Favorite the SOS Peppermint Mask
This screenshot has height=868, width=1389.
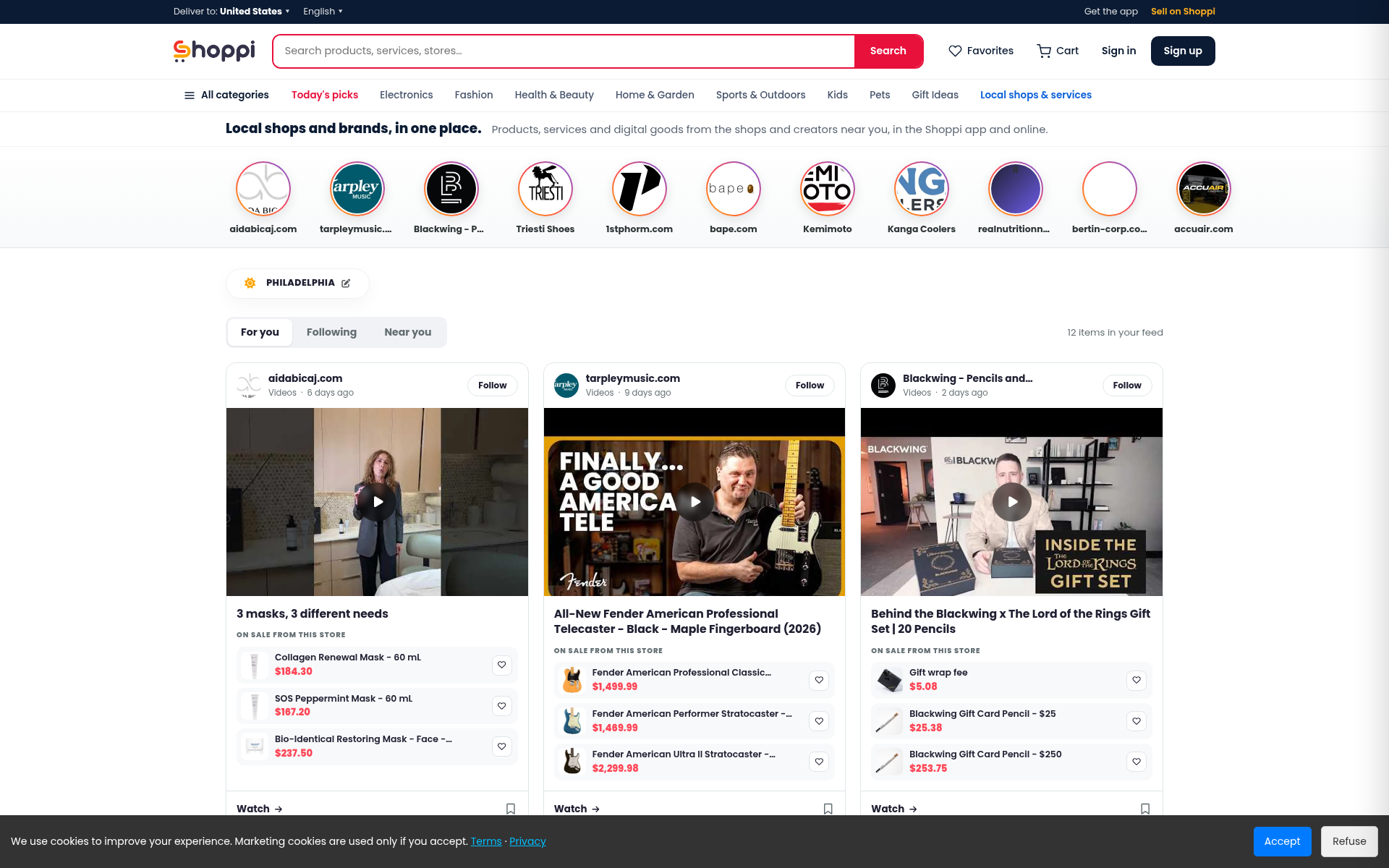pyautogui.click(x=502, y=705)
